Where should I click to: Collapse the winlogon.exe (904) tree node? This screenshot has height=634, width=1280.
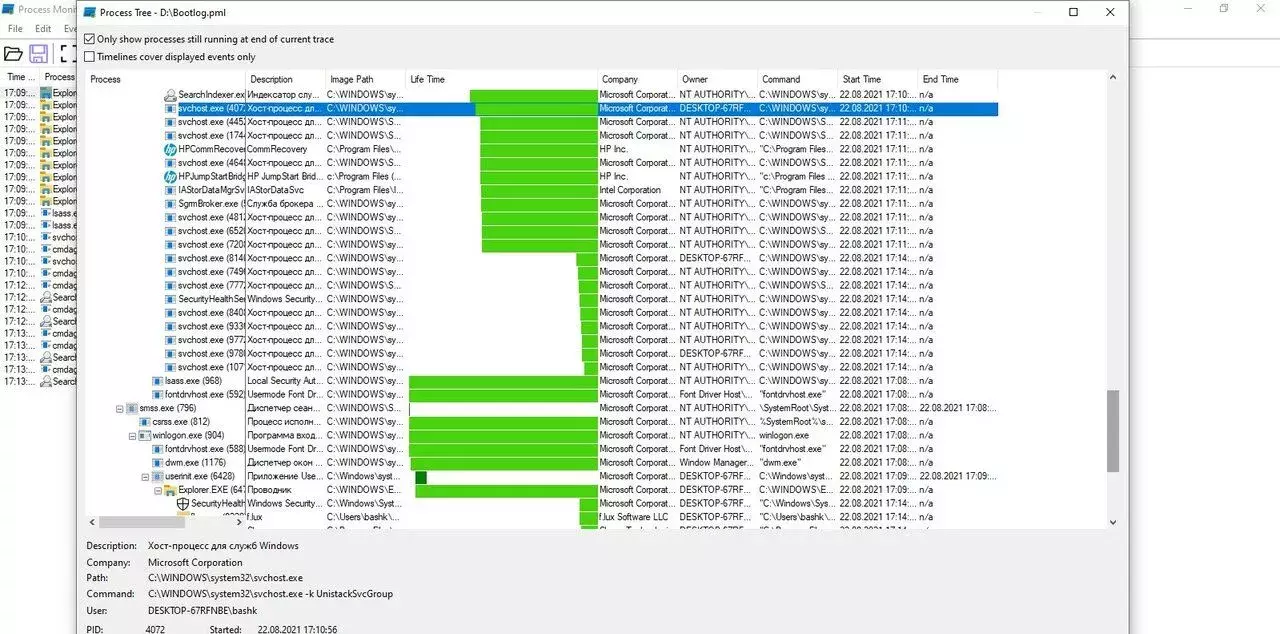[133, 436]
